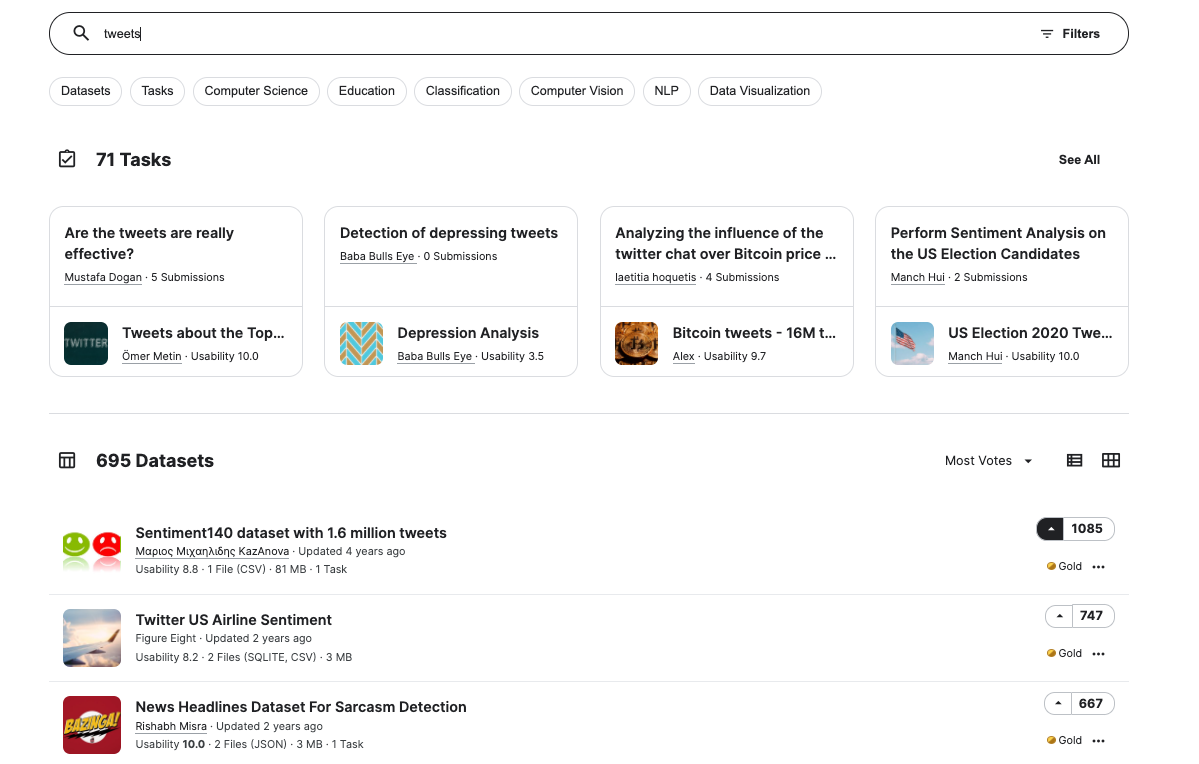Screen dimensions: 1199x764
Task: Open 'Detection of depressing tweets' task
Action: (449, 233)
